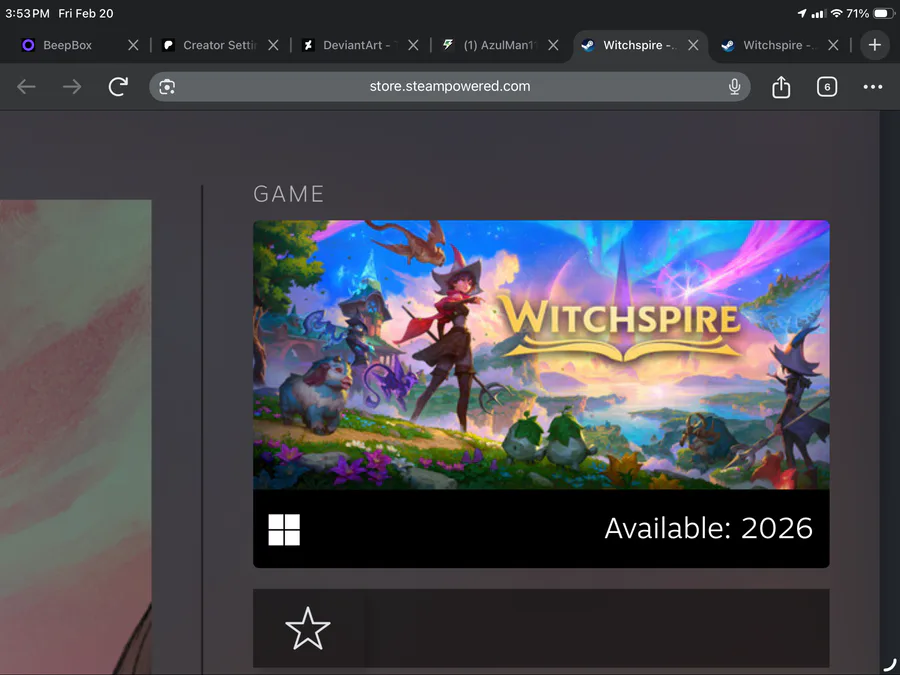This screenshot has height=675, width=900.
Task: Click the GAME section heading
Action: pyautogui.click(x=289, y=194)
